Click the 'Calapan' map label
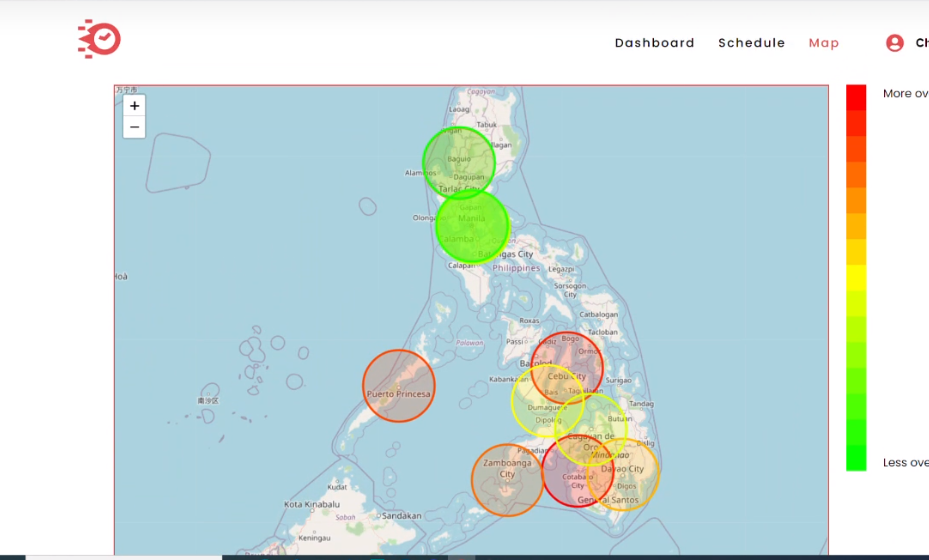Screen dimensions: 929x560 [x=461, y=265]
